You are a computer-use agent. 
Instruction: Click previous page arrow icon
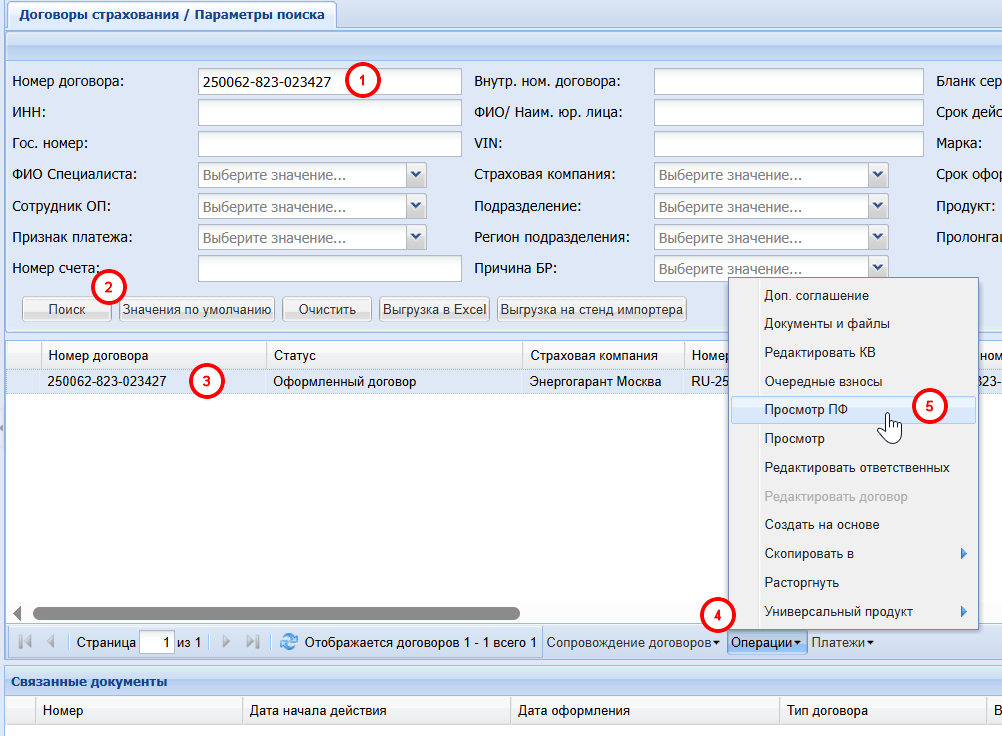coord(50,642)
